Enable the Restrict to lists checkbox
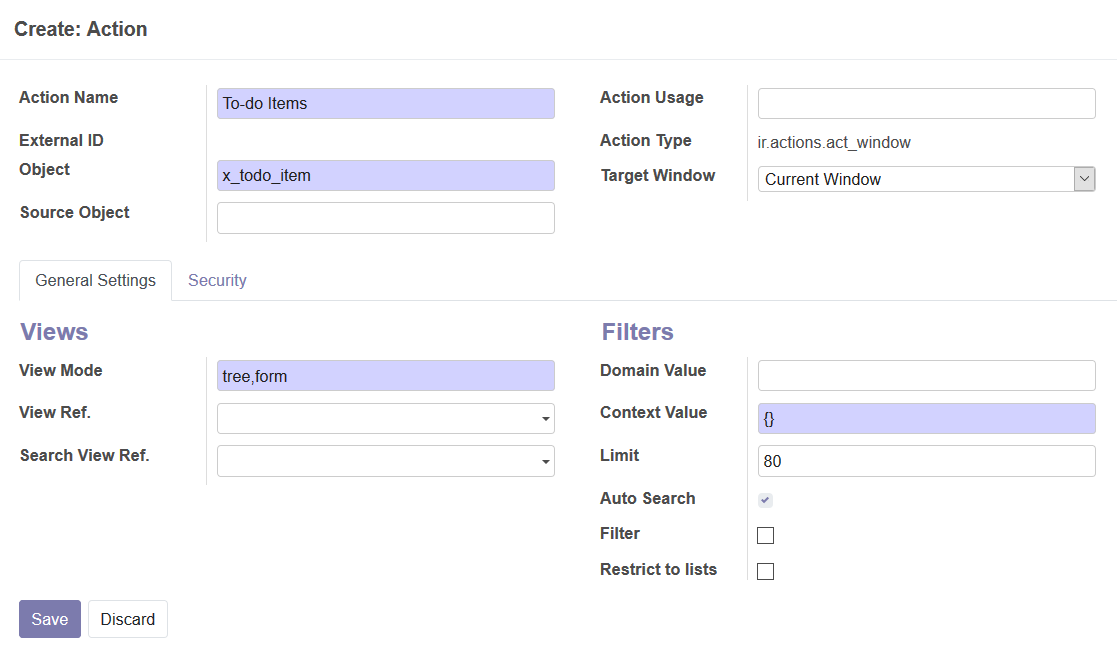1117x661 pixels. [765, 571]
